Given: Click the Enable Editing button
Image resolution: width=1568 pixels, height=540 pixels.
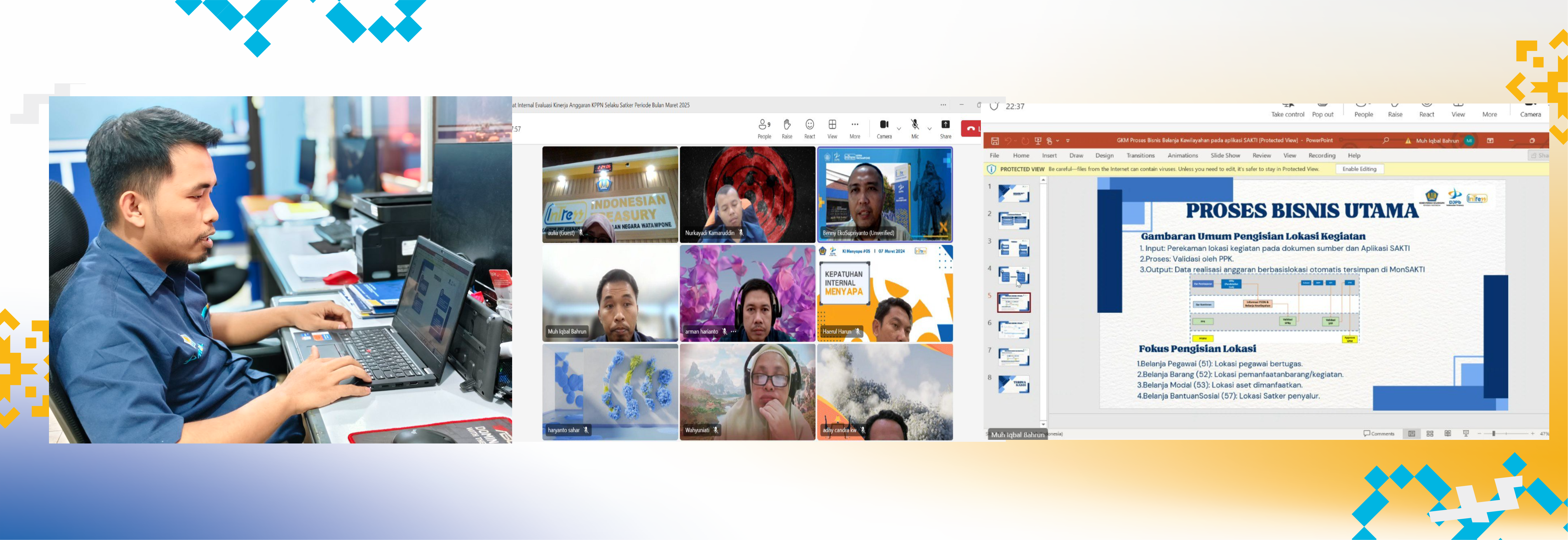Looking at the screenshot, I should [x=1359, y=169].
